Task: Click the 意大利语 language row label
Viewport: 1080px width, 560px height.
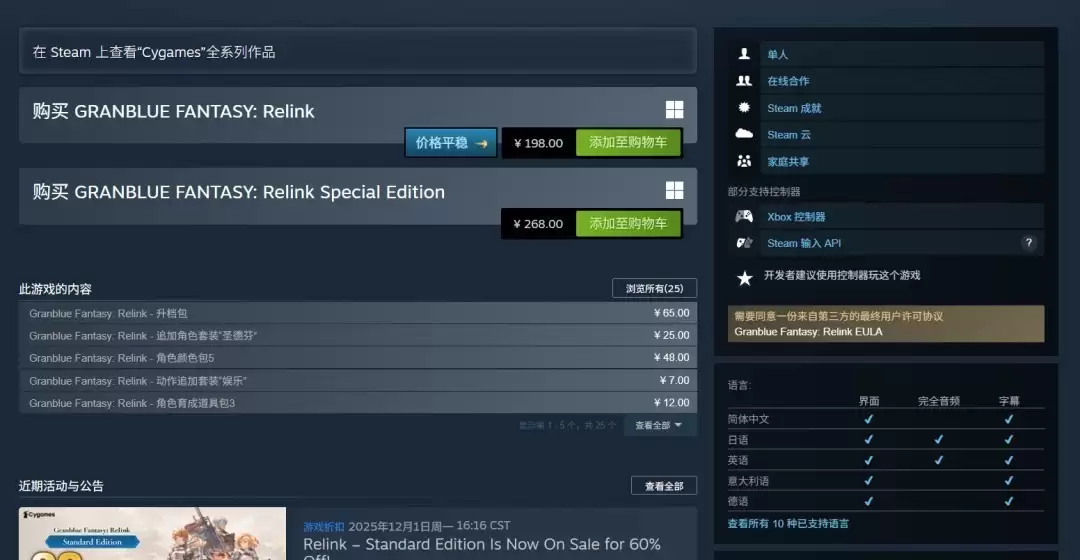Action: 748,481
